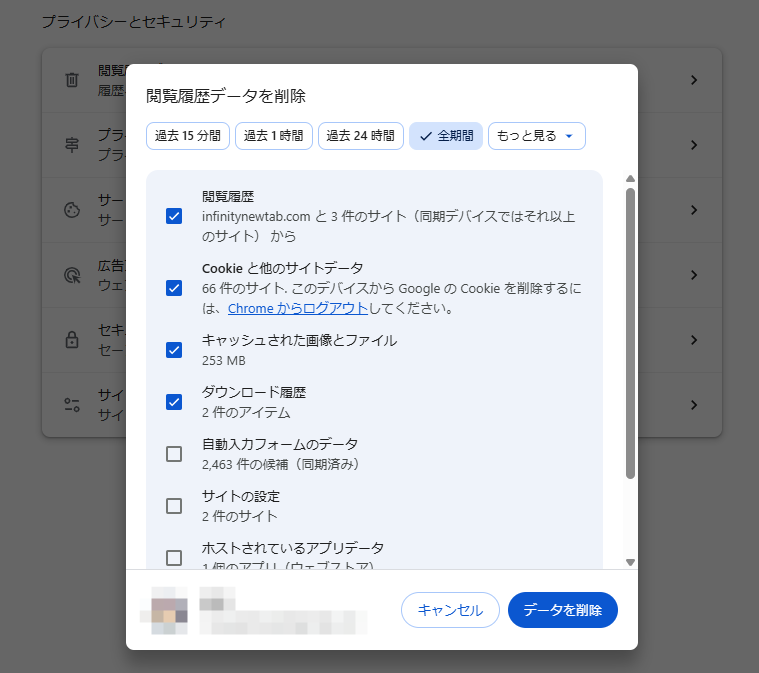Click the cookie icon in settings list
Viewport: 759px width, 673px height.
pyautogui.click(x=71, y=210)
